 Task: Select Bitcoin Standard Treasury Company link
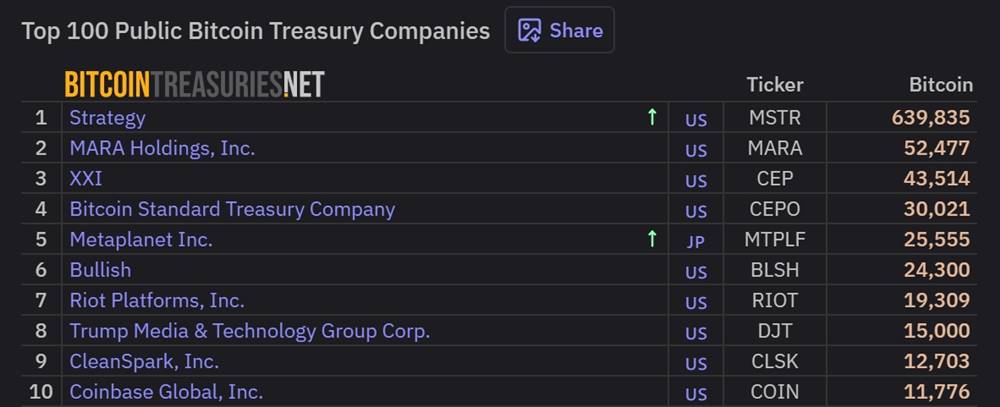click(x=232, y=209)
